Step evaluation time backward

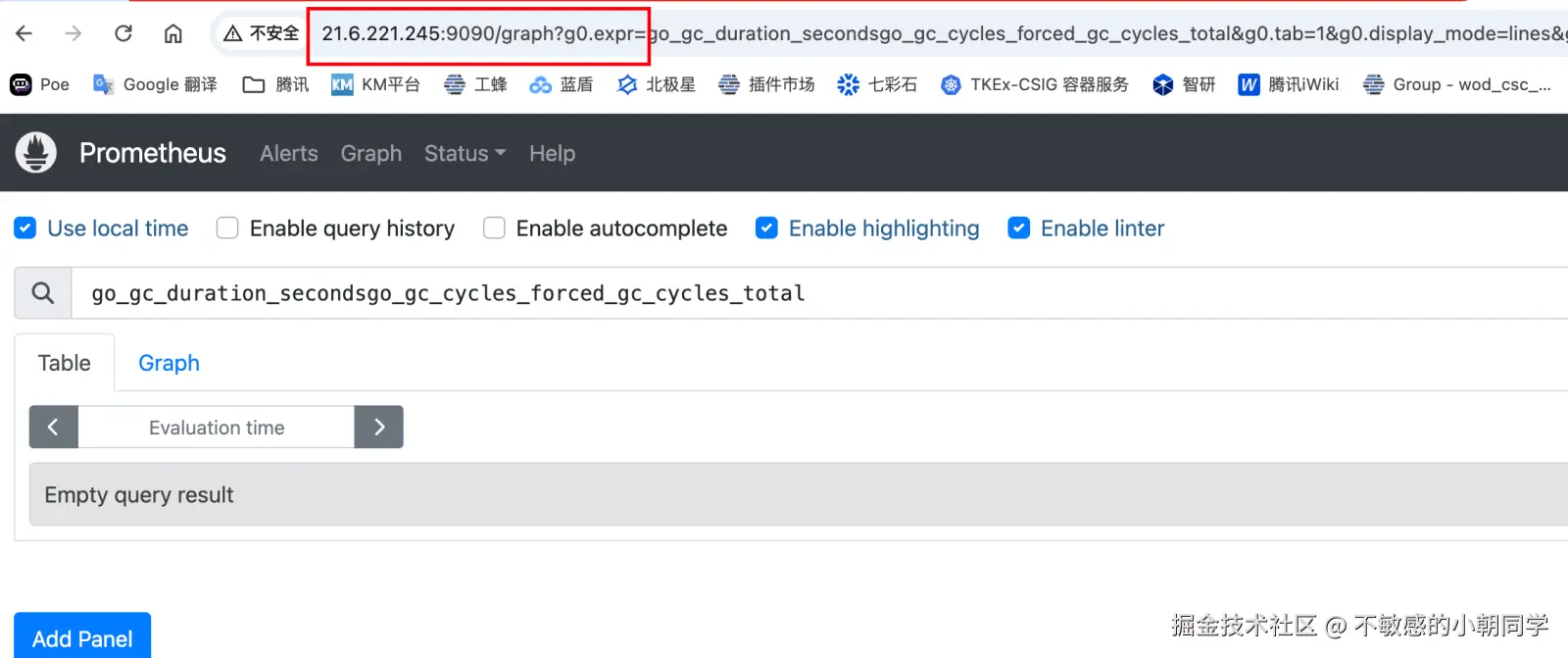pyautogui.click(x=54, y=428)
